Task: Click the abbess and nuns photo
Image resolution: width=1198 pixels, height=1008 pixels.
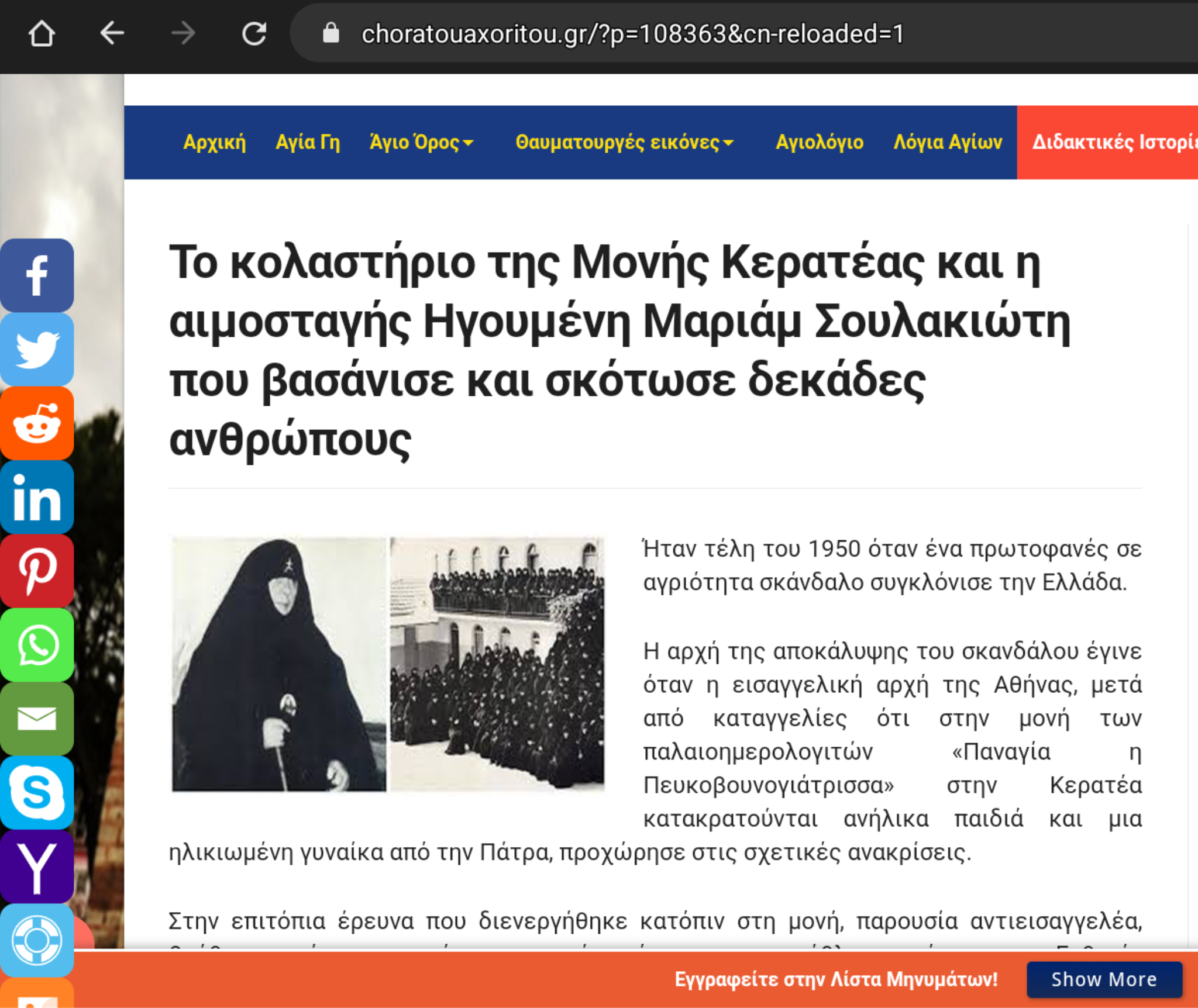Action: coord(388,664)
